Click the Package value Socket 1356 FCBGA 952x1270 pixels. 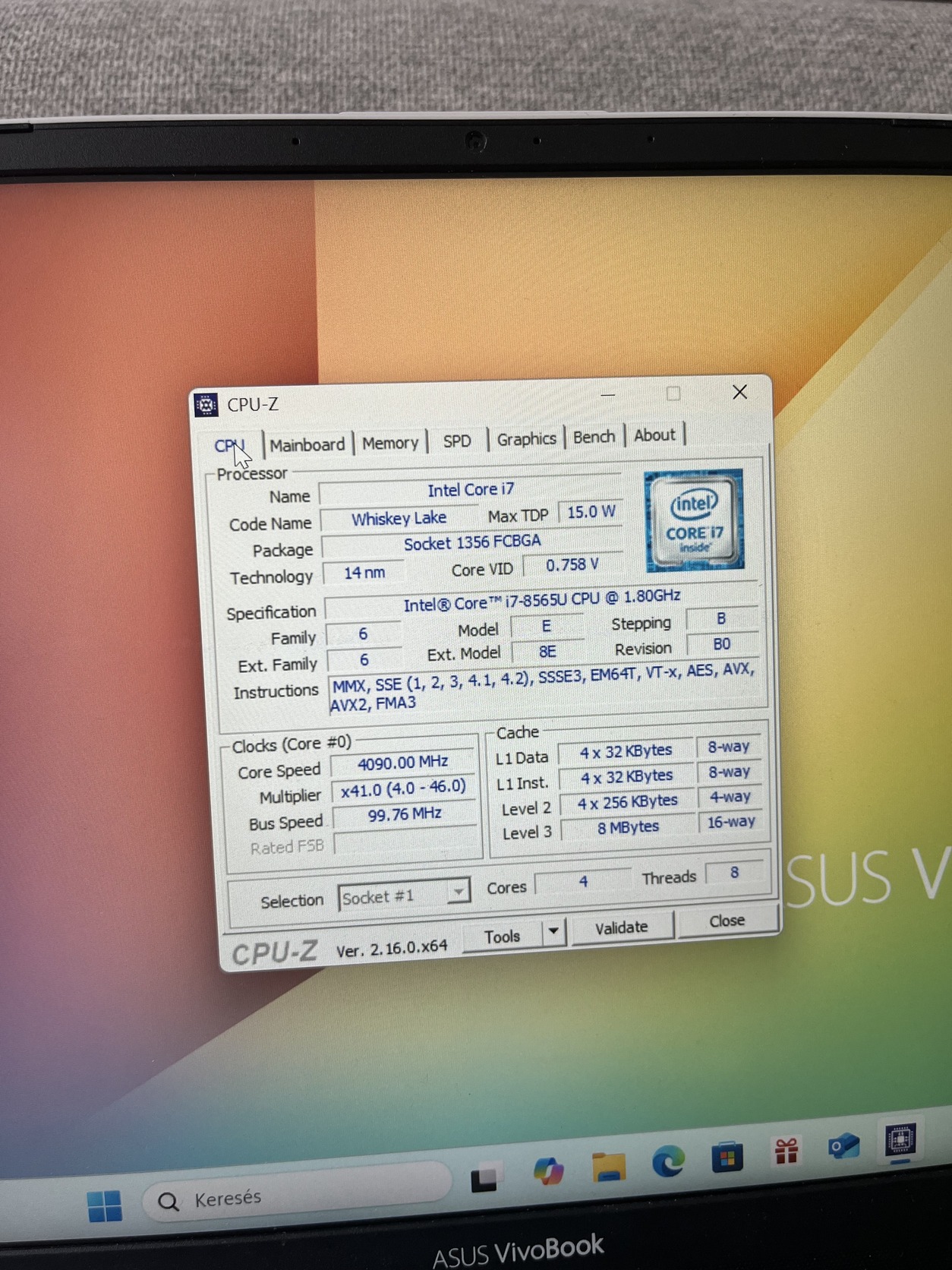tap(472, 543)
